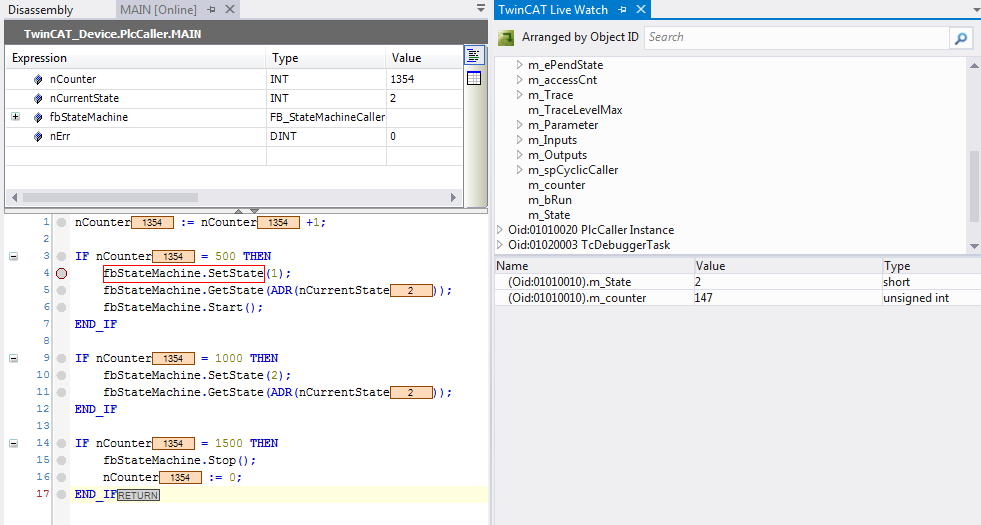Pin the MAIN [Online] tab

211,10
